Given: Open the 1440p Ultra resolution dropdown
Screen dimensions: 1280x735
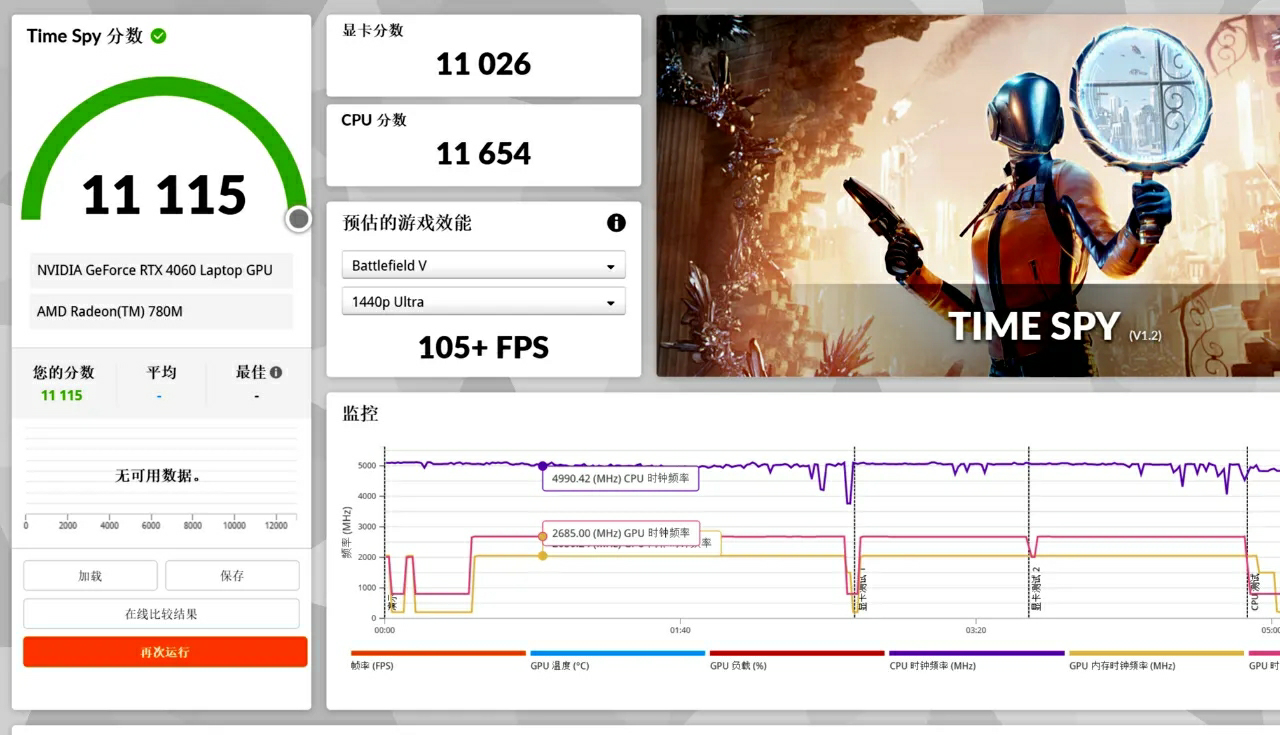Looking at the screenshot, I should pyautogui.click(x=484, y=302).
